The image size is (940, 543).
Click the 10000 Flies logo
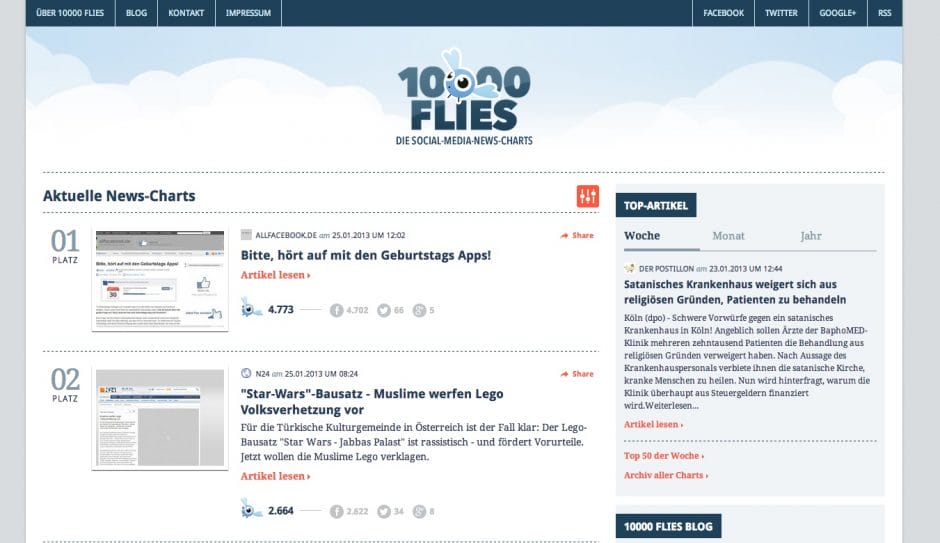pos(464,96)
